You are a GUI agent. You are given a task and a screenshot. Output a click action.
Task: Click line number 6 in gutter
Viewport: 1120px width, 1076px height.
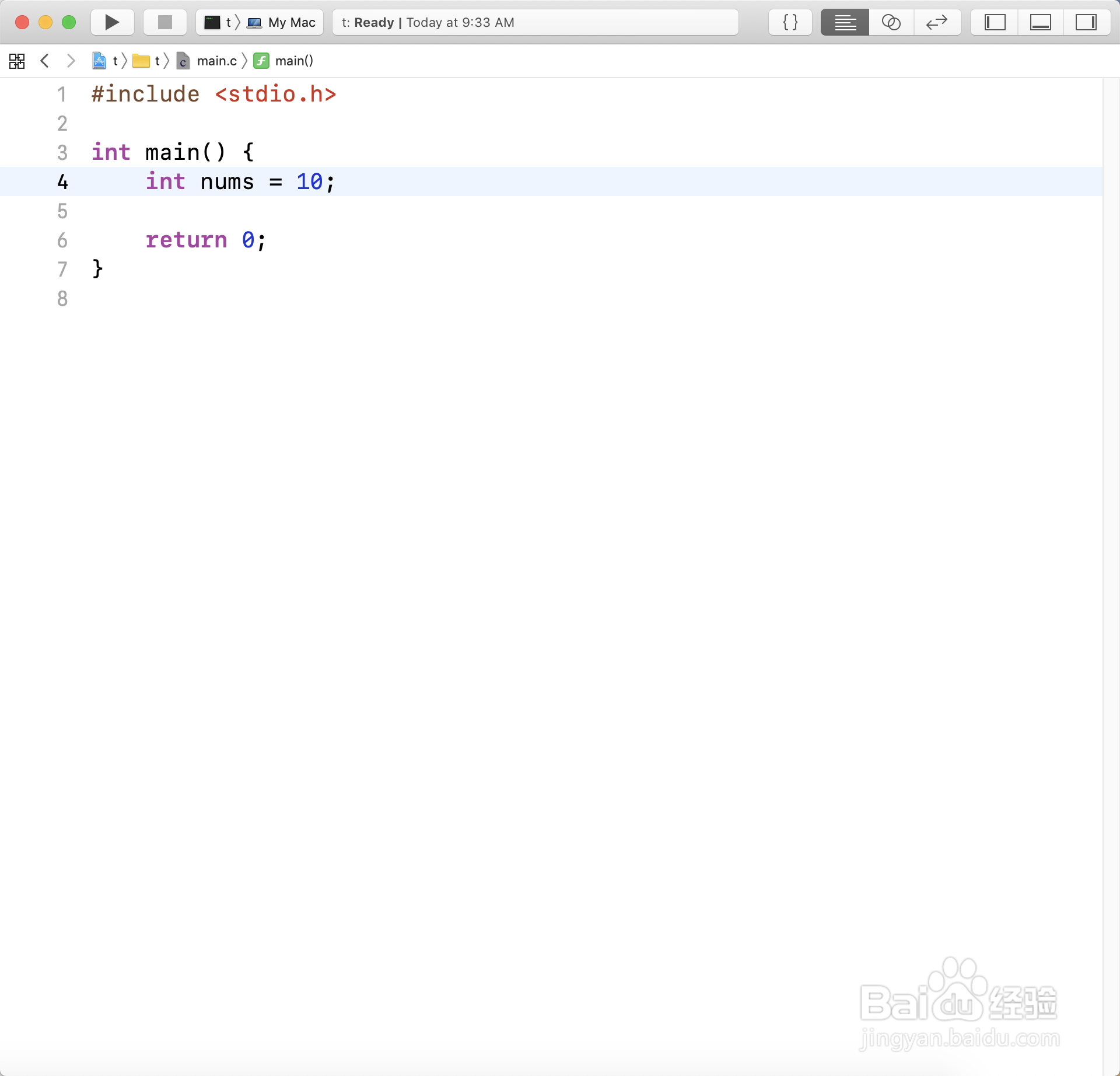click(62, 240)
